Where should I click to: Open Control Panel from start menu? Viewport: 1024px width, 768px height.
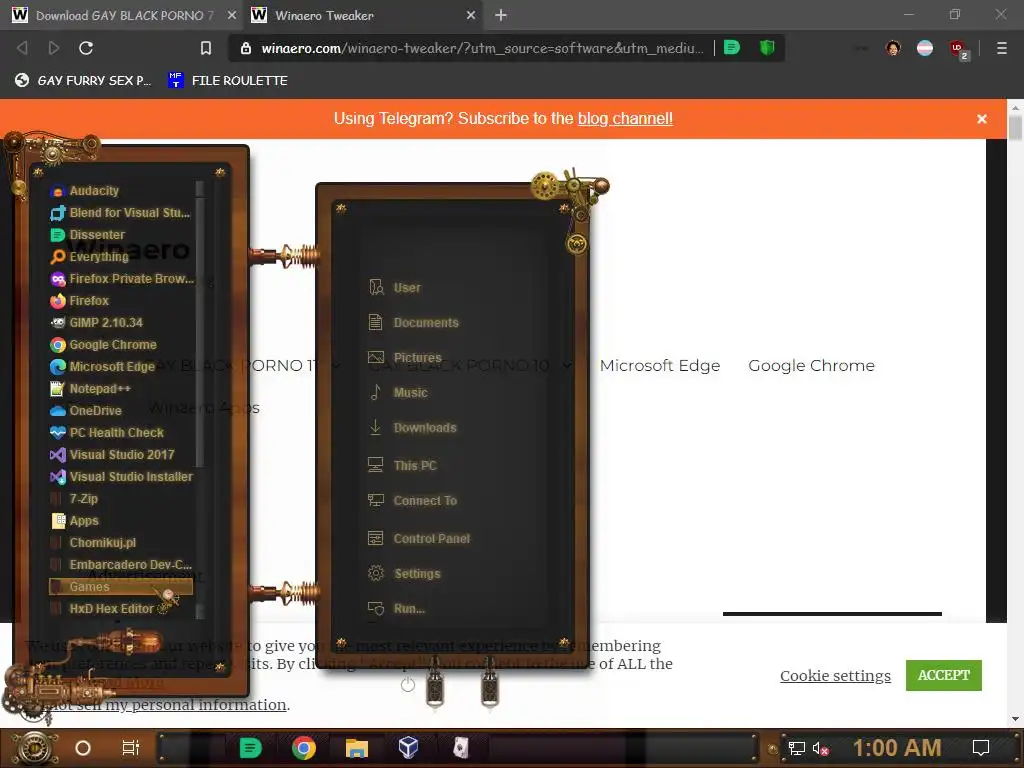click(x=419, y=539)
